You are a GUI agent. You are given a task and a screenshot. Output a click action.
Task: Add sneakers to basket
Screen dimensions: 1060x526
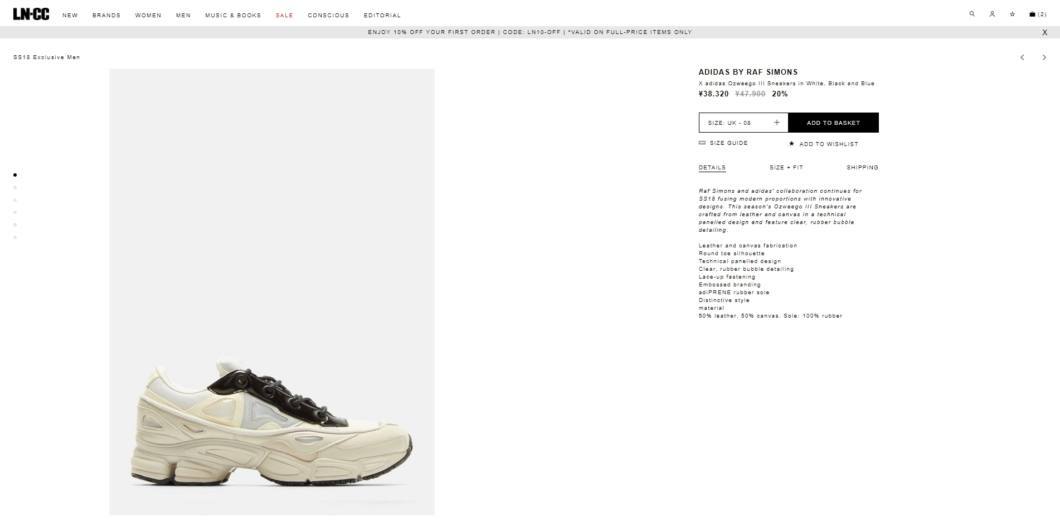click(x=834, y=122)
